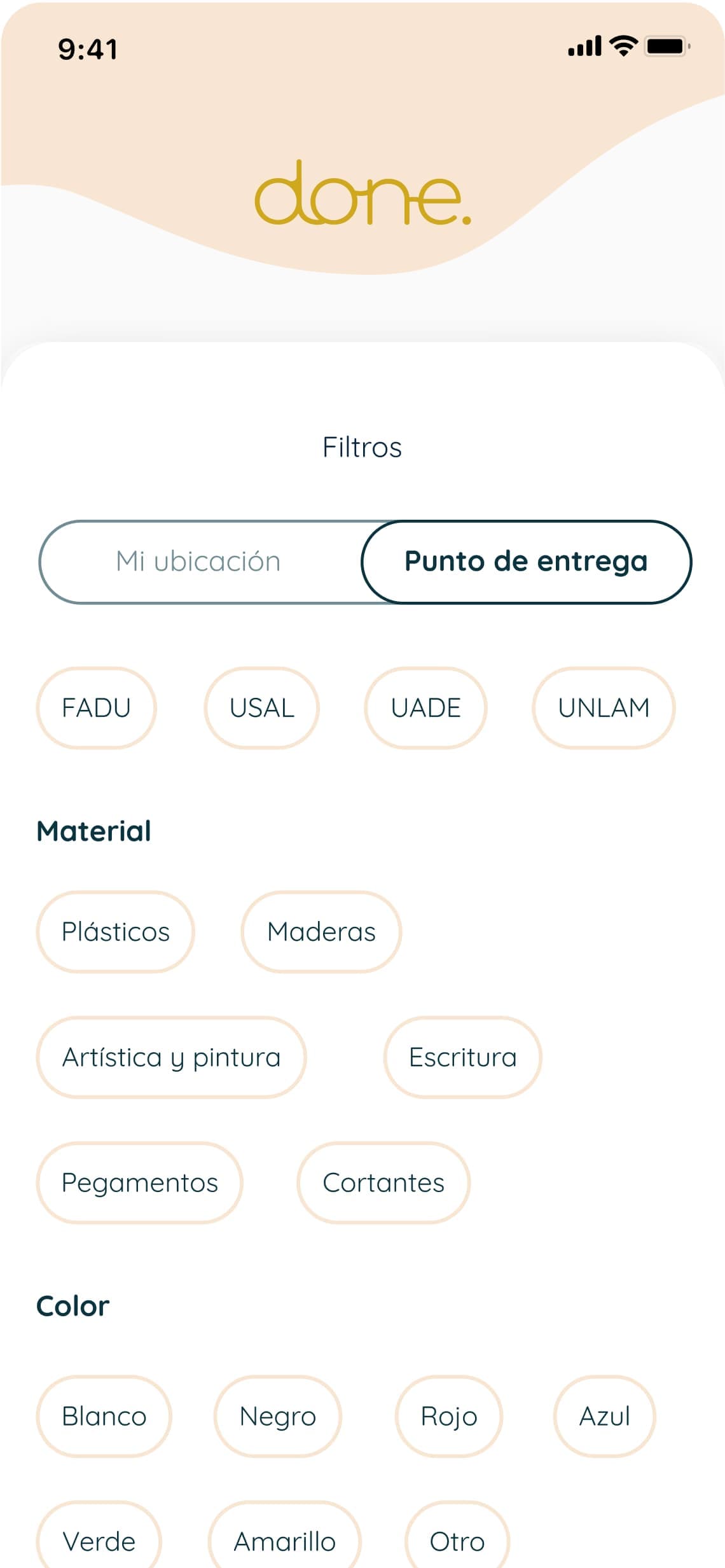
Task: Tap the cellular signal icon
Action: click(x=584, y=46)
